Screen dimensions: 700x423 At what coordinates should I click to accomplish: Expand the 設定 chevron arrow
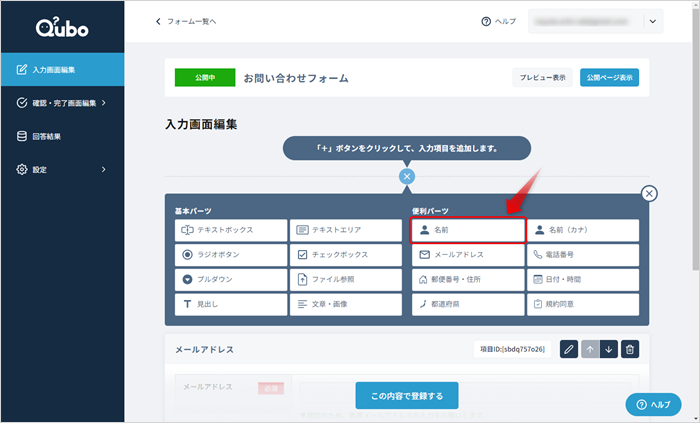point(104,170)
